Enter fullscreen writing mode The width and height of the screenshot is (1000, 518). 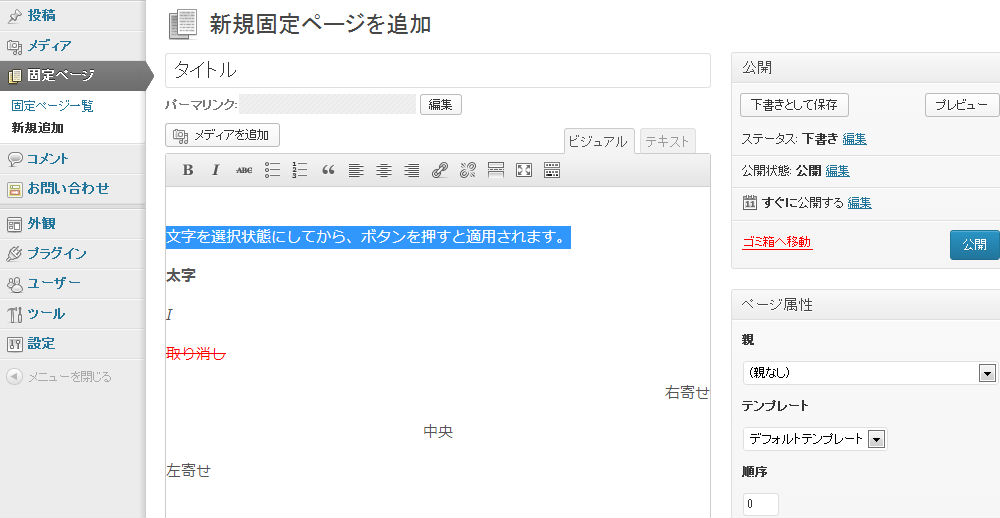point(524,170)
